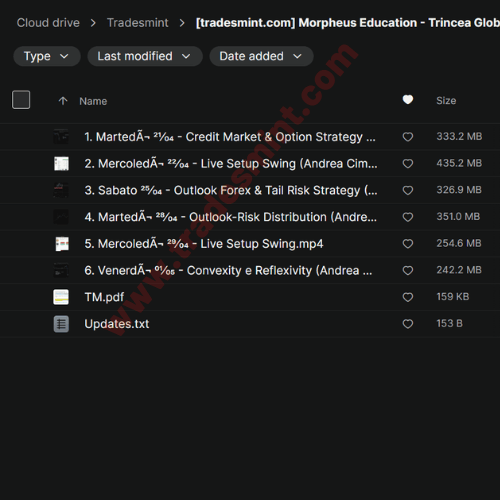Favourite the 2. Live Setup Swing (Andrea Cim...) file

tap(408, 164)
